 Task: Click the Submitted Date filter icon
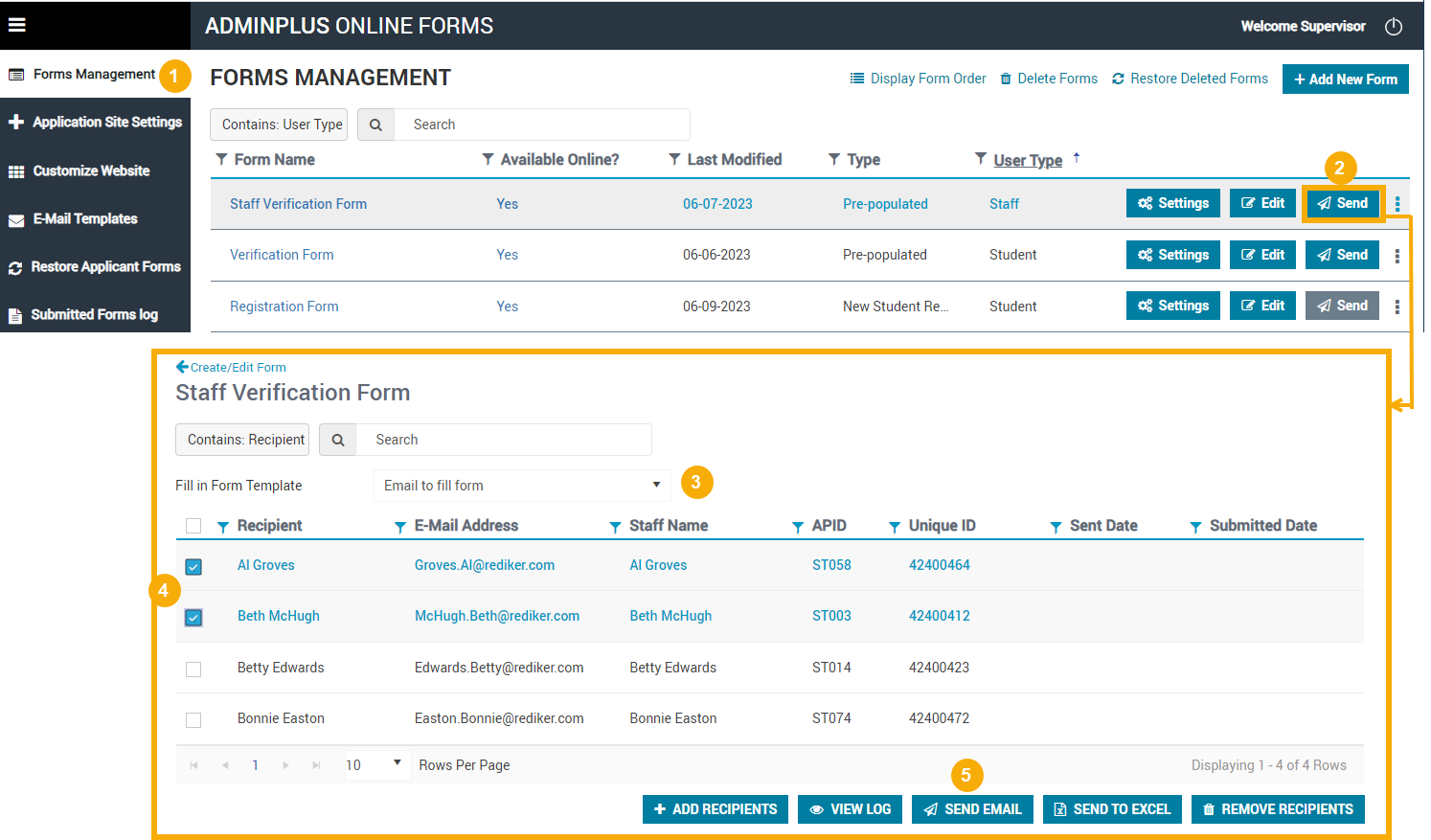pos(1195,527)
